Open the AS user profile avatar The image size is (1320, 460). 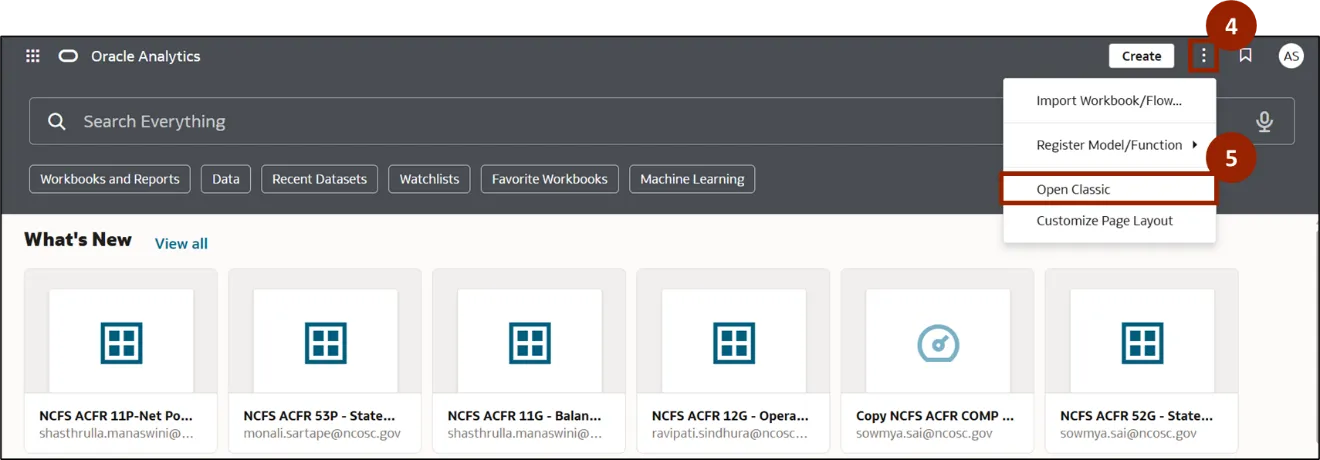(x=1291, y=56)
